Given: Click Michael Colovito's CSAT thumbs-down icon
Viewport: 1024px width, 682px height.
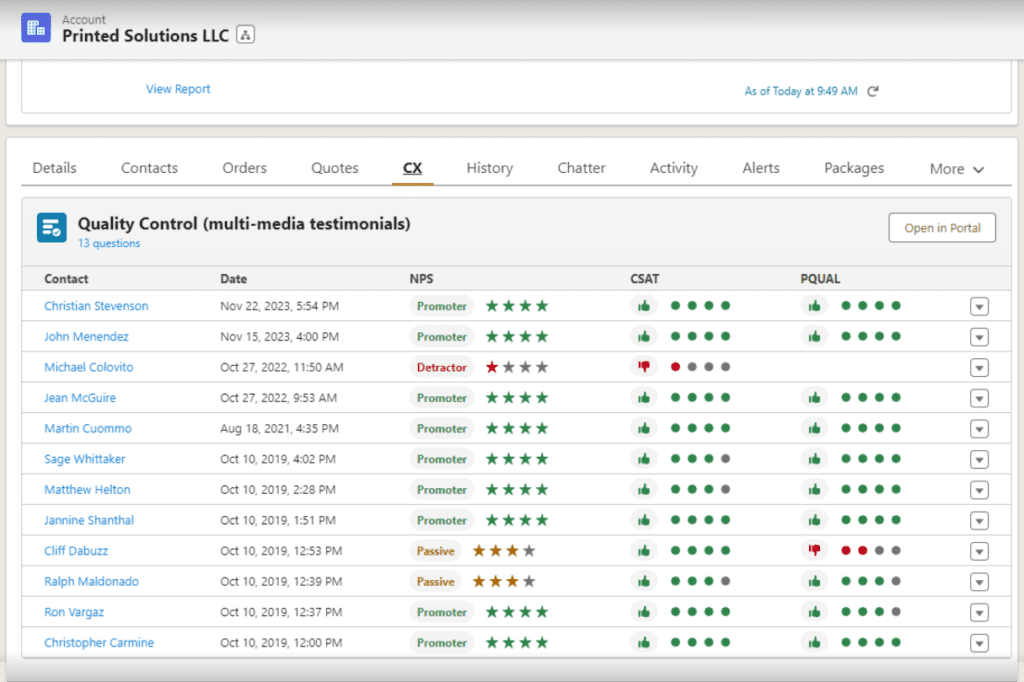Looking at the screenshot, I should pyautogui.click(x=644, y=367).
